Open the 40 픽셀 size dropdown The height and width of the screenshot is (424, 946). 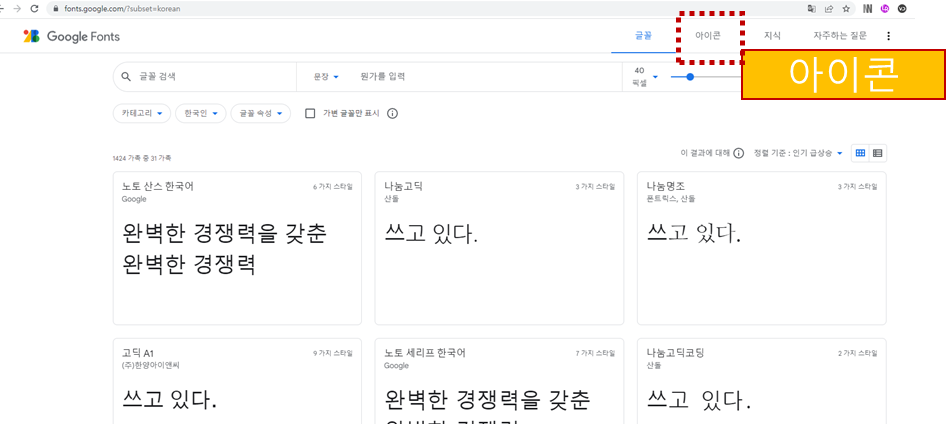click(x=646, y=77)
